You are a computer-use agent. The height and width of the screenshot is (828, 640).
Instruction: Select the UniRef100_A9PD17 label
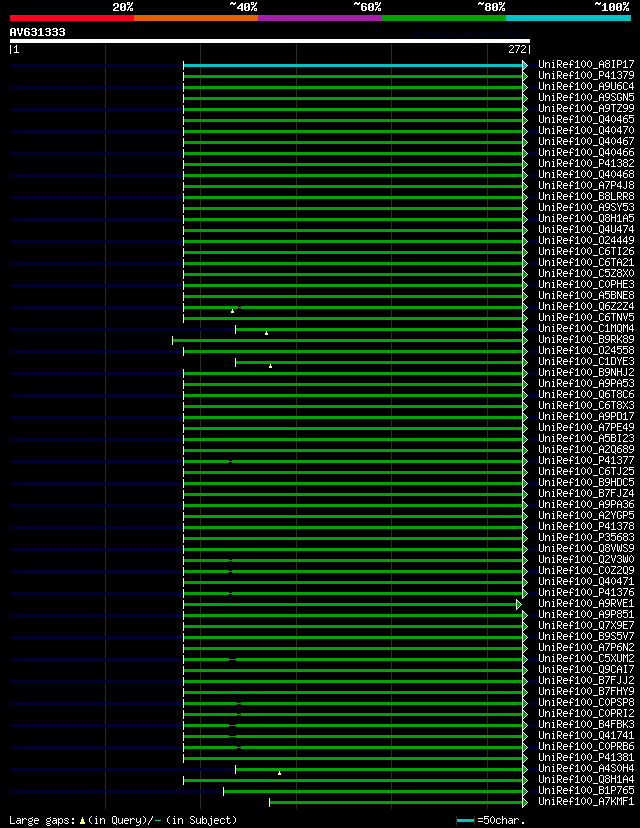pyautogui.click(x=586, y=417)
